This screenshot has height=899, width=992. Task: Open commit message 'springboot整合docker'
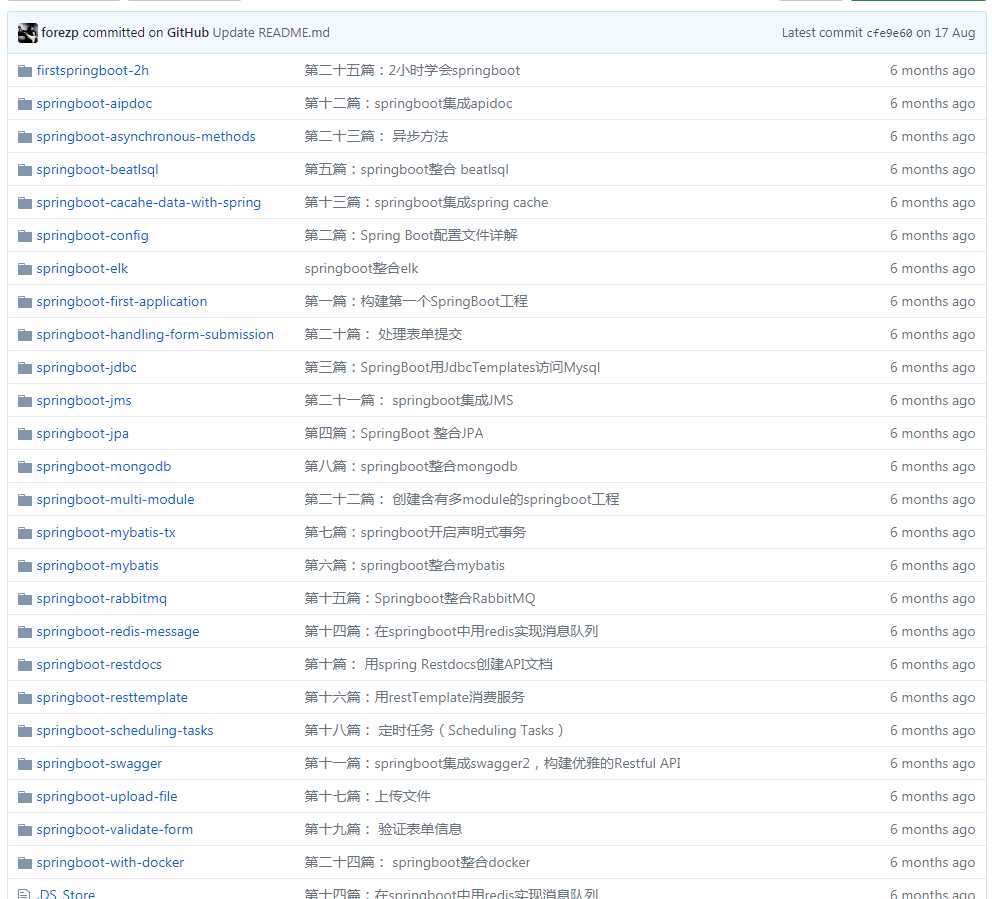[x=417, y=863]
